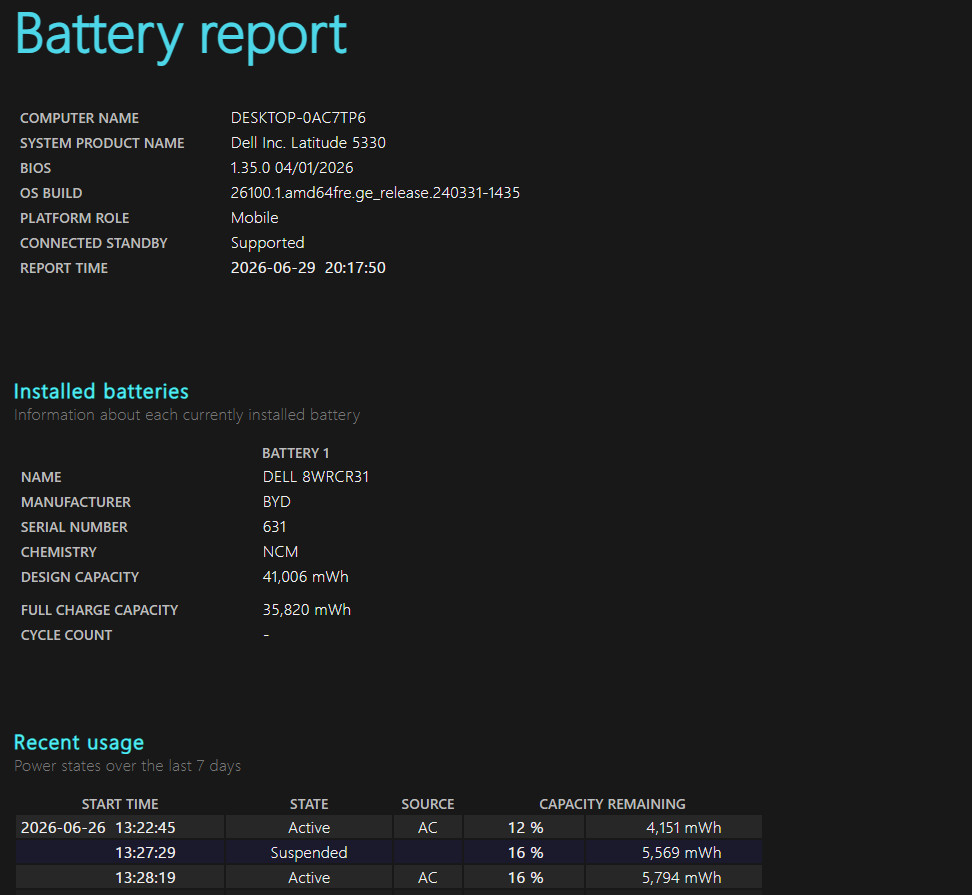Select the CHEMISTRY label
Screen dimensions: 972x895
58,552
